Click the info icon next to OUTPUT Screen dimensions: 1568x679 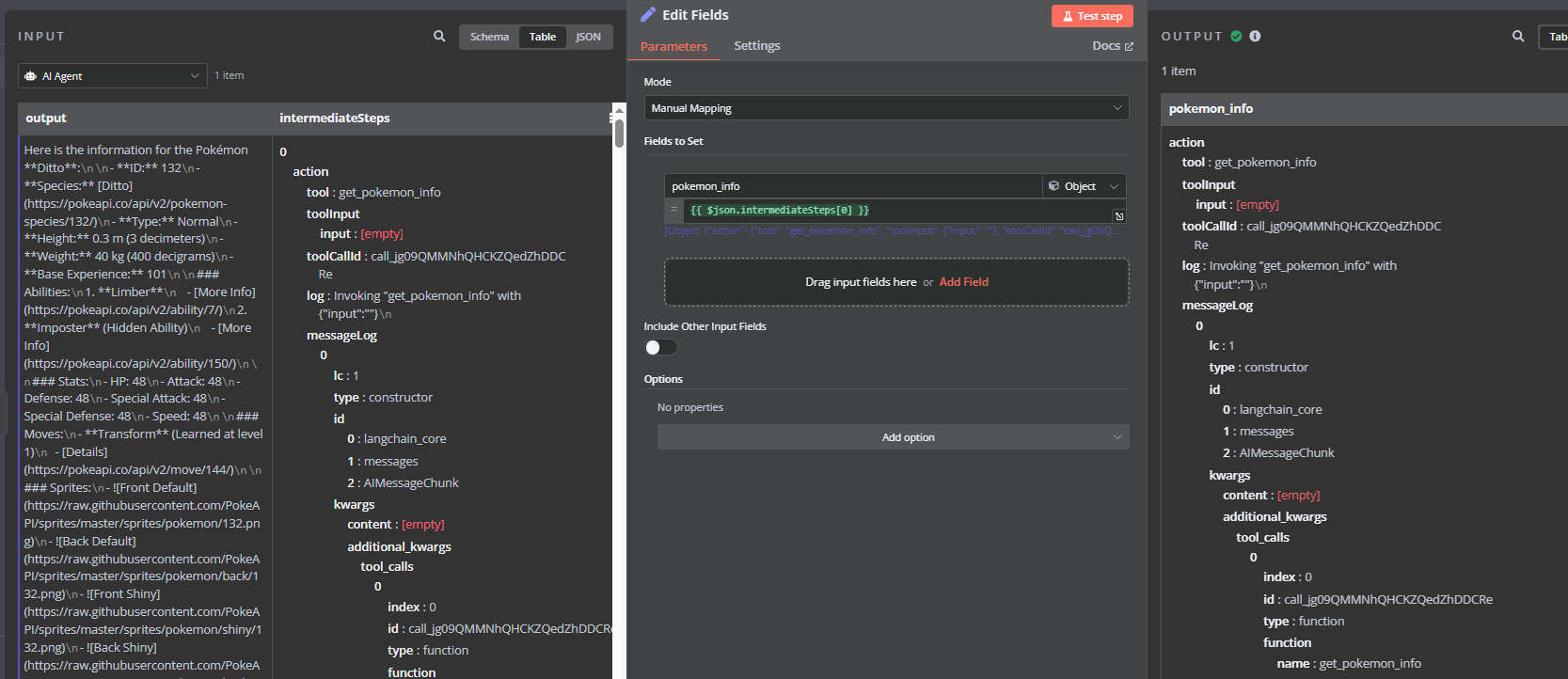pyautogui.click(x=1255, y=36)
